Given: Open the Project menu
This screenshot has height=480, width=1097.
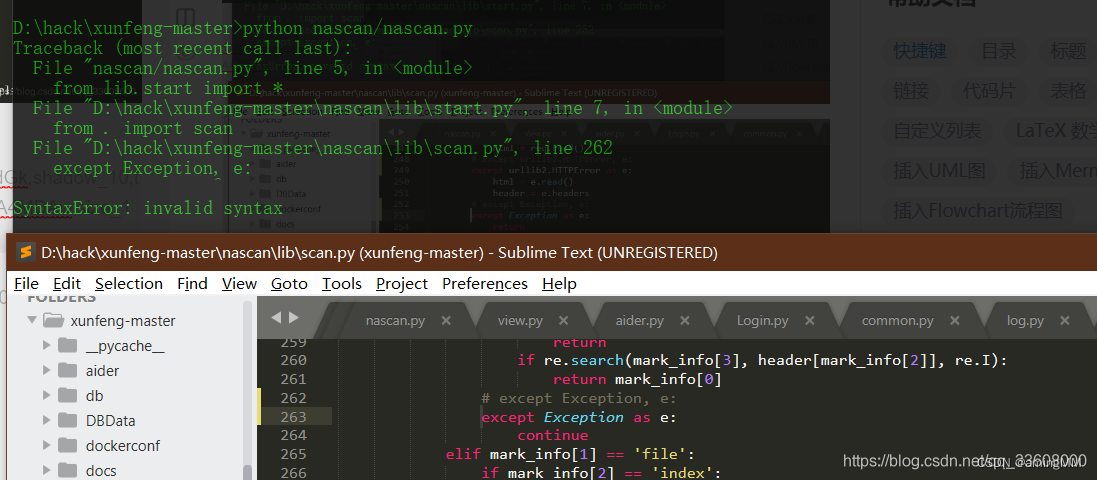Looking at the screenshot, I should coord(402,283).
